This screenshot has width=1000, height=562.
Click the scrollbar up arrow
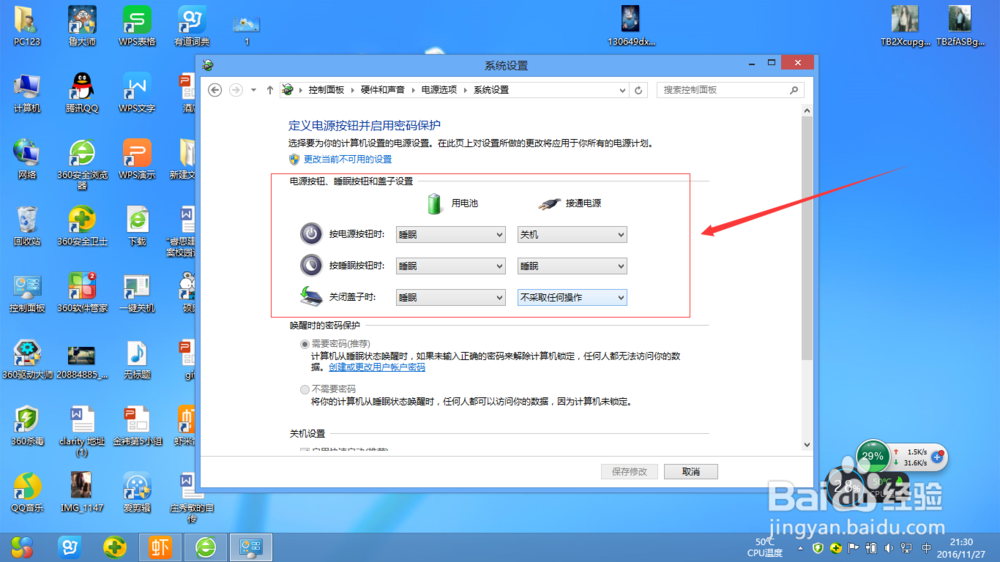(807, 111)
